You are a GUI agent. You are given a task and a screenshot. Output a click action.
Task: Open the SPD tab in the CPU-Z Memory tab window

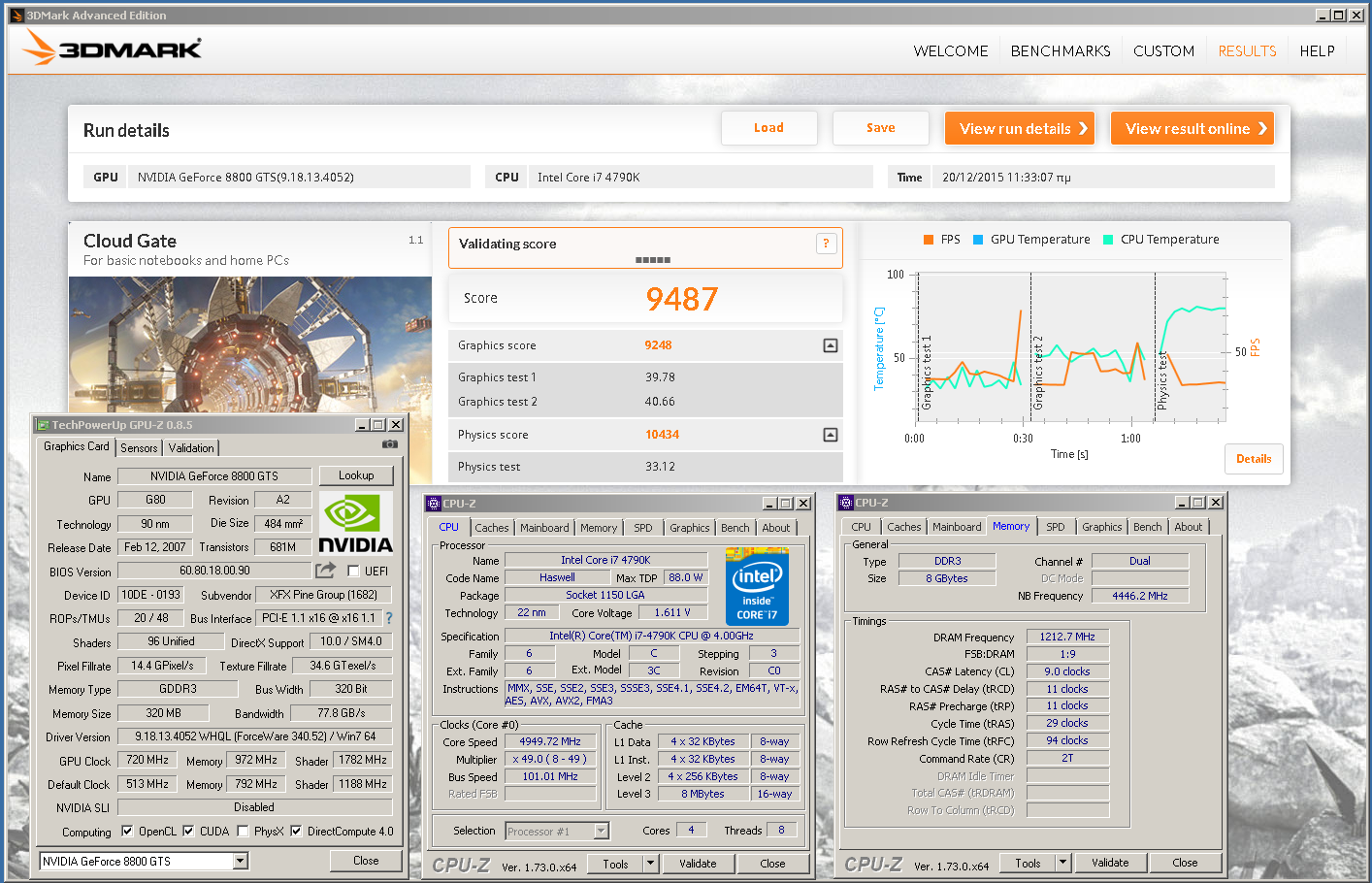(x=1056, y=527)
